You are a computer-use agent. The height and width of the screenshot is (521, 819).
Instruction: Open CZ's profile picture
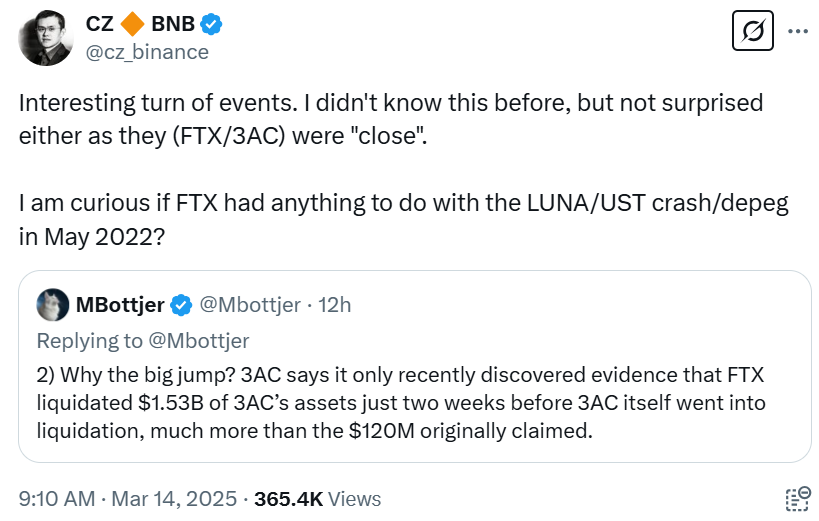click(x=45, y=38)
